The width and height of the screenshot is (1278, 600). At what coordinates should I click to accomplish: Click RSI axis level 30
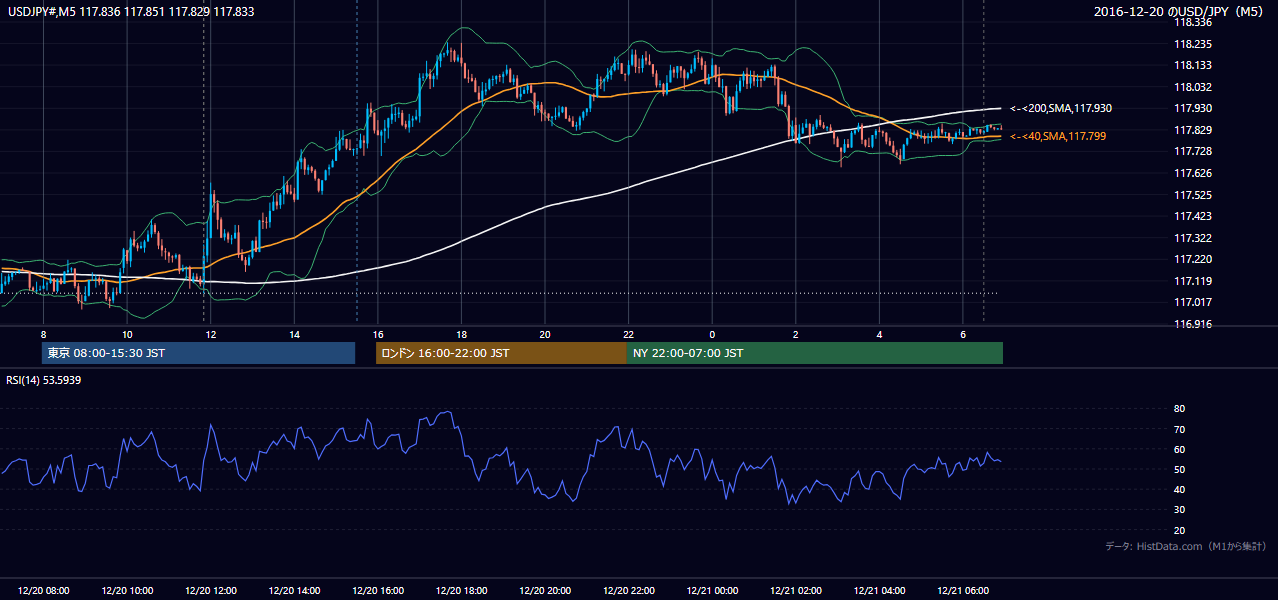1180,510
